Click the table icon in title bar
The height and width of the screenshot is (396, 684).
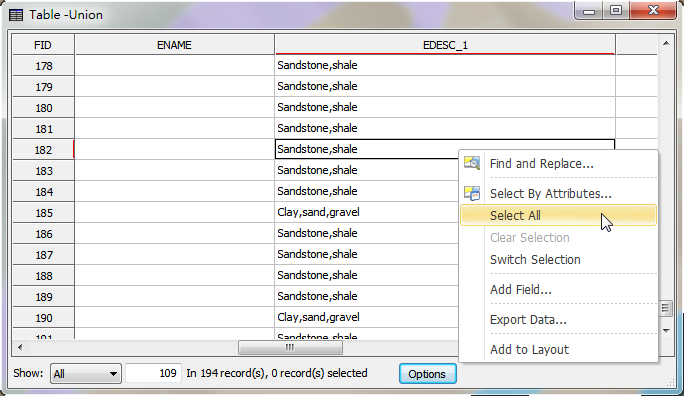tap(16, 15)
